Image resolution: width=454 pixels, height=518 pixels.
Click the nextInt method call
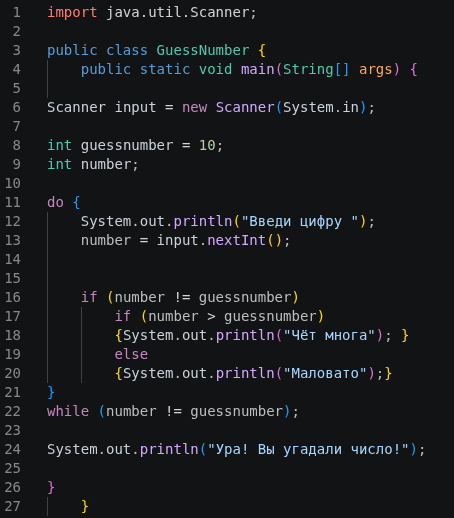[x=236, y=241]
